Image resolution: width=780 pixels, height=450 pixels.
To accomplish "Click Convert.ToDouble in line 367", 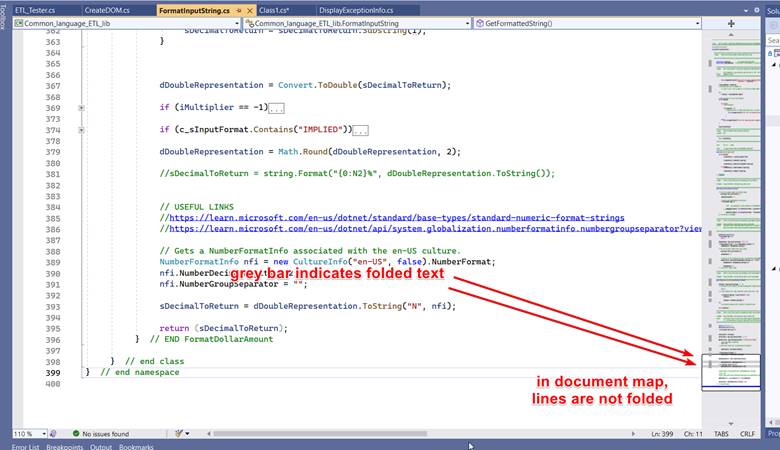I will (x=317, y=85).
